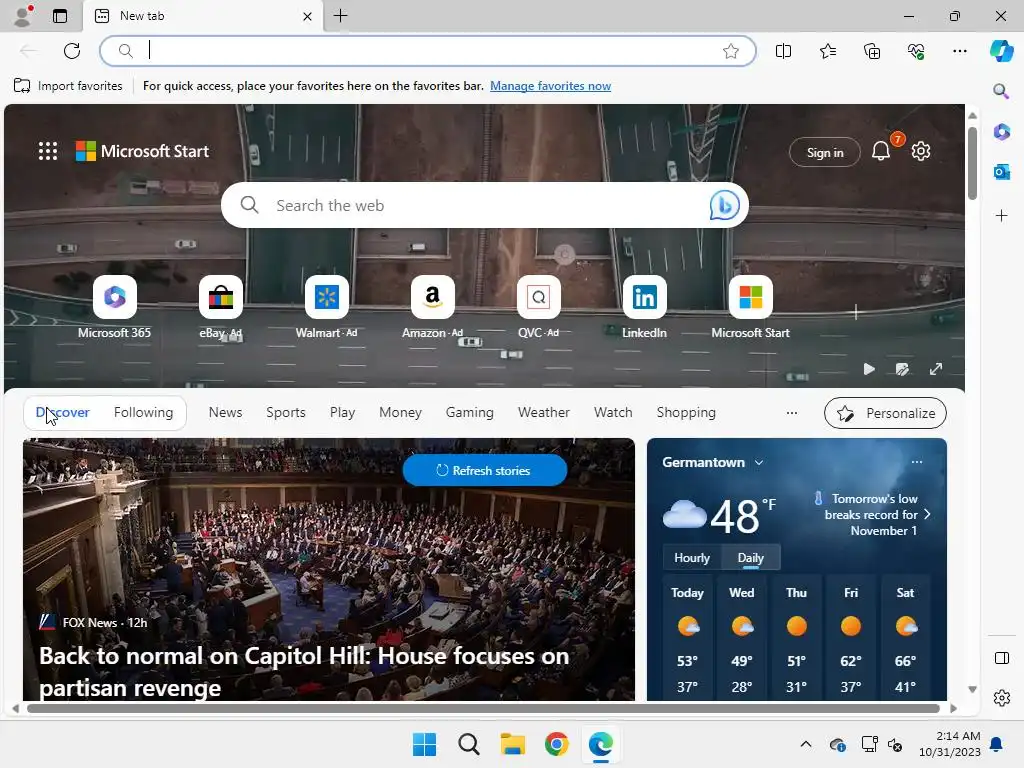1024x768 pixels.
Task: Open Browser essentials heart icon
Action: [x=916, y=51]
